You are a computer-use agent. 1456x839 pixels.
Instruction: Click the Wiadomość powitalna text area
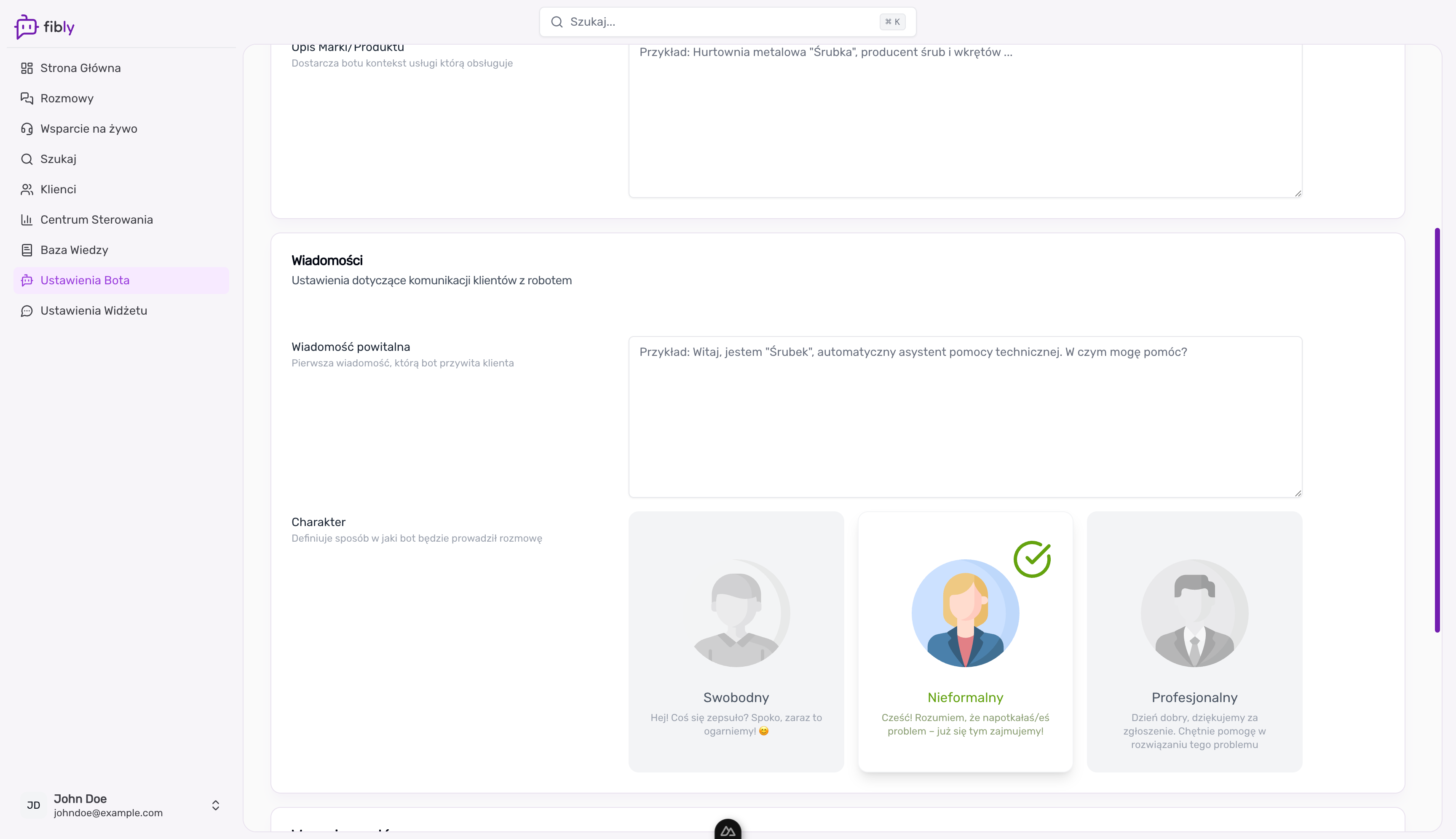pyautogui.click(x=966, y=417)
